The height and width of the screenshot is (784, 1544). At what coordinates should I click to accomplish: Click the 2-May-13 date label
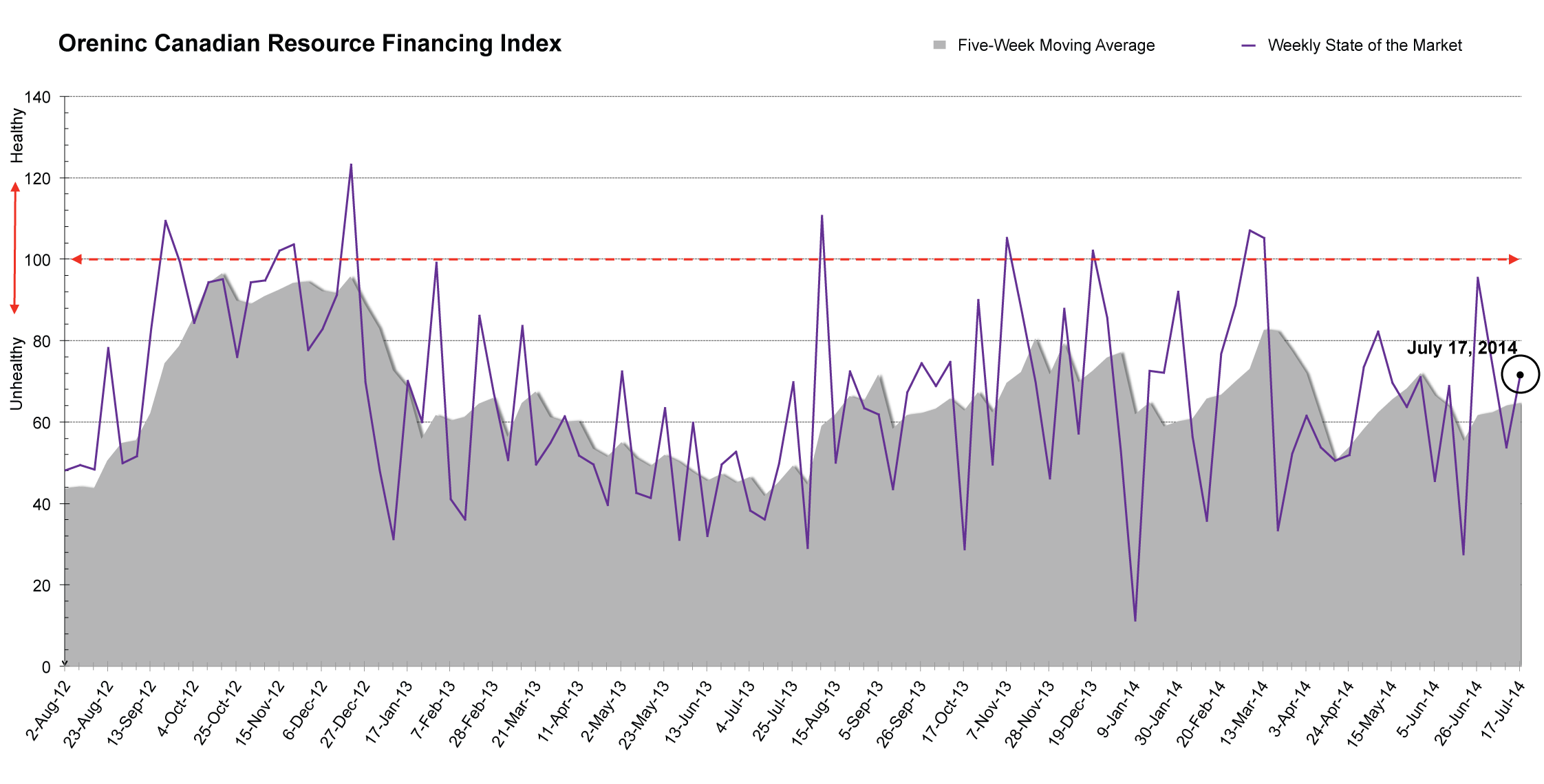pos(603,712)
